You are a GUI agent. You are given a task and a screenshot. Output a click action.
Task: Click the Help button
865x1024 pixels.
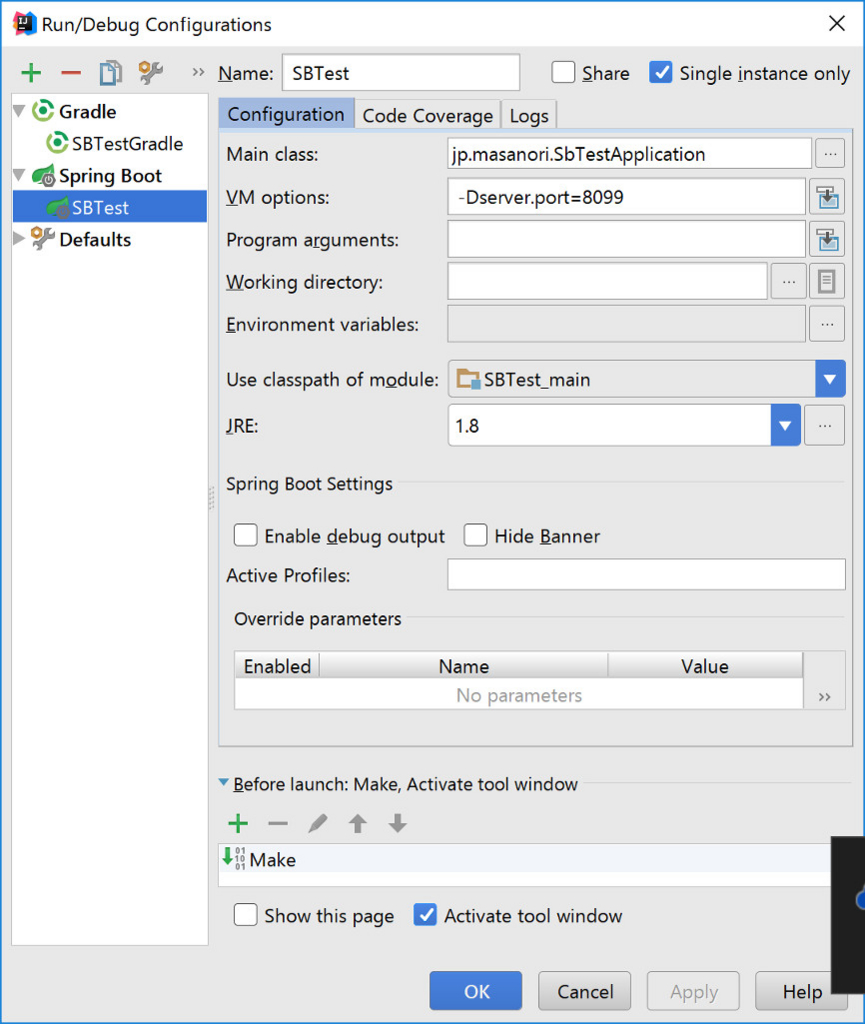pos(802,991)
